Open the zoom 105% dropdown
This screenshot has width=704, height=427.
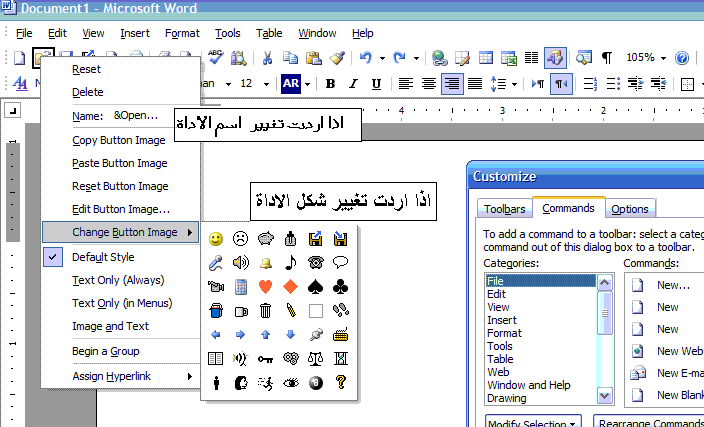[663, 58]
